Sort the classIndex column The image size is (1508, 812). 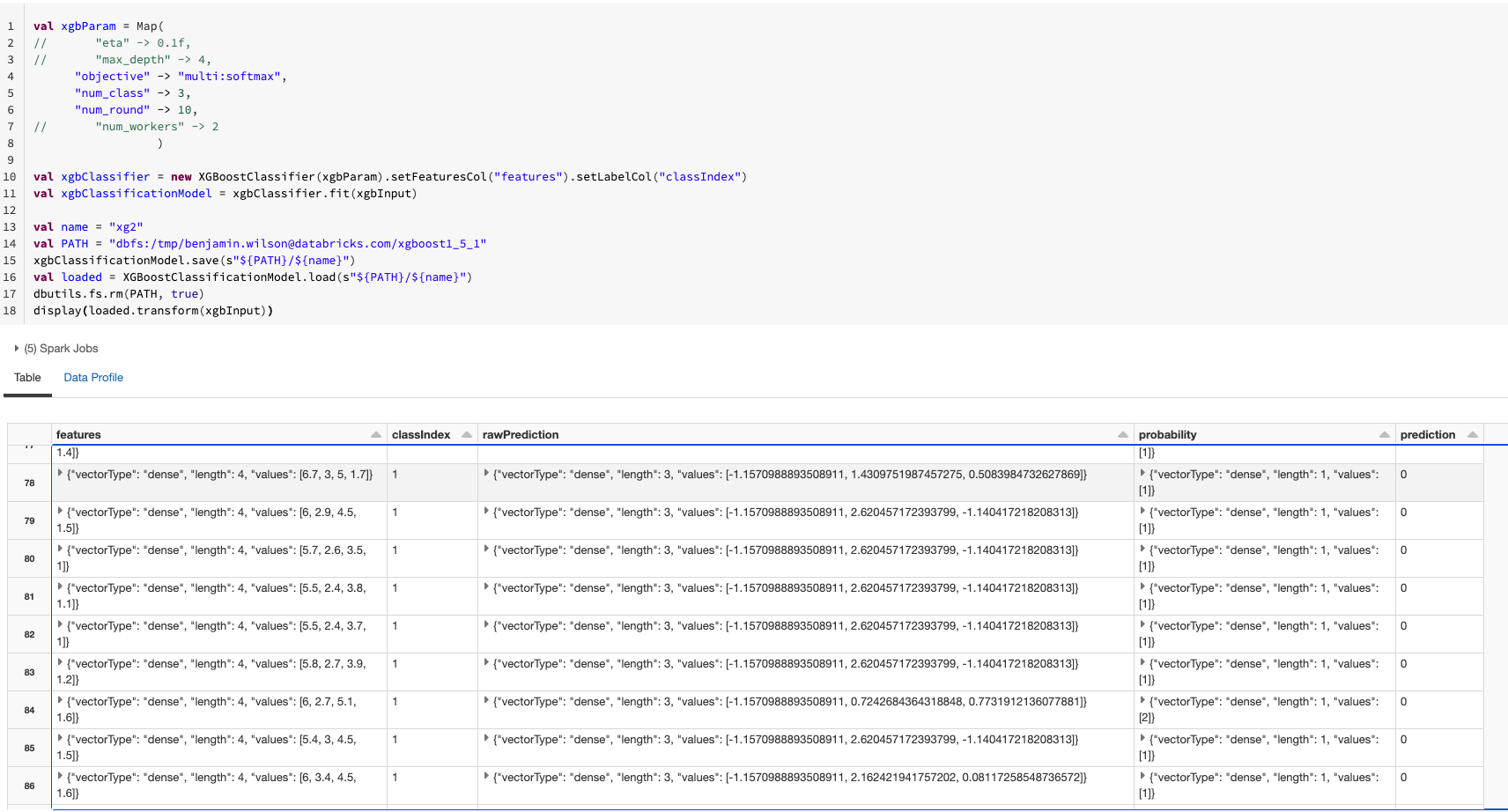[466, 434]
